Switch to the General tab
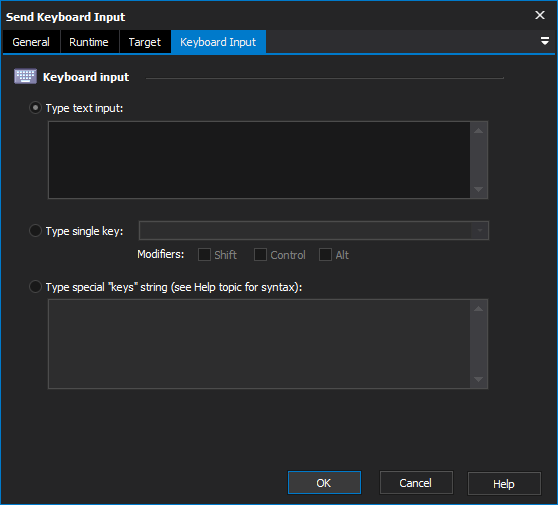Screen dimensions: 558x505 pos(31,42)
